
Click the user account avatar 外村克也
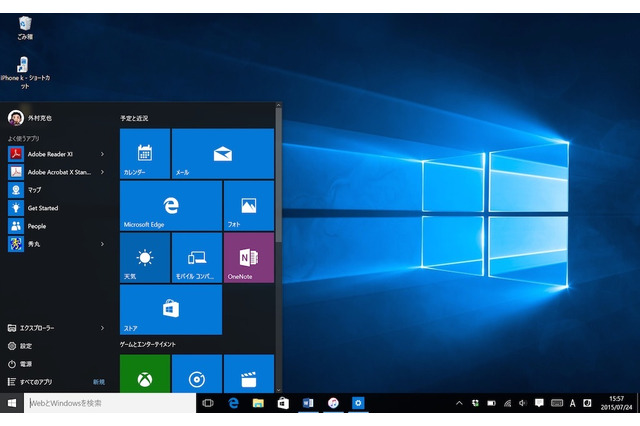coord(16,118)
